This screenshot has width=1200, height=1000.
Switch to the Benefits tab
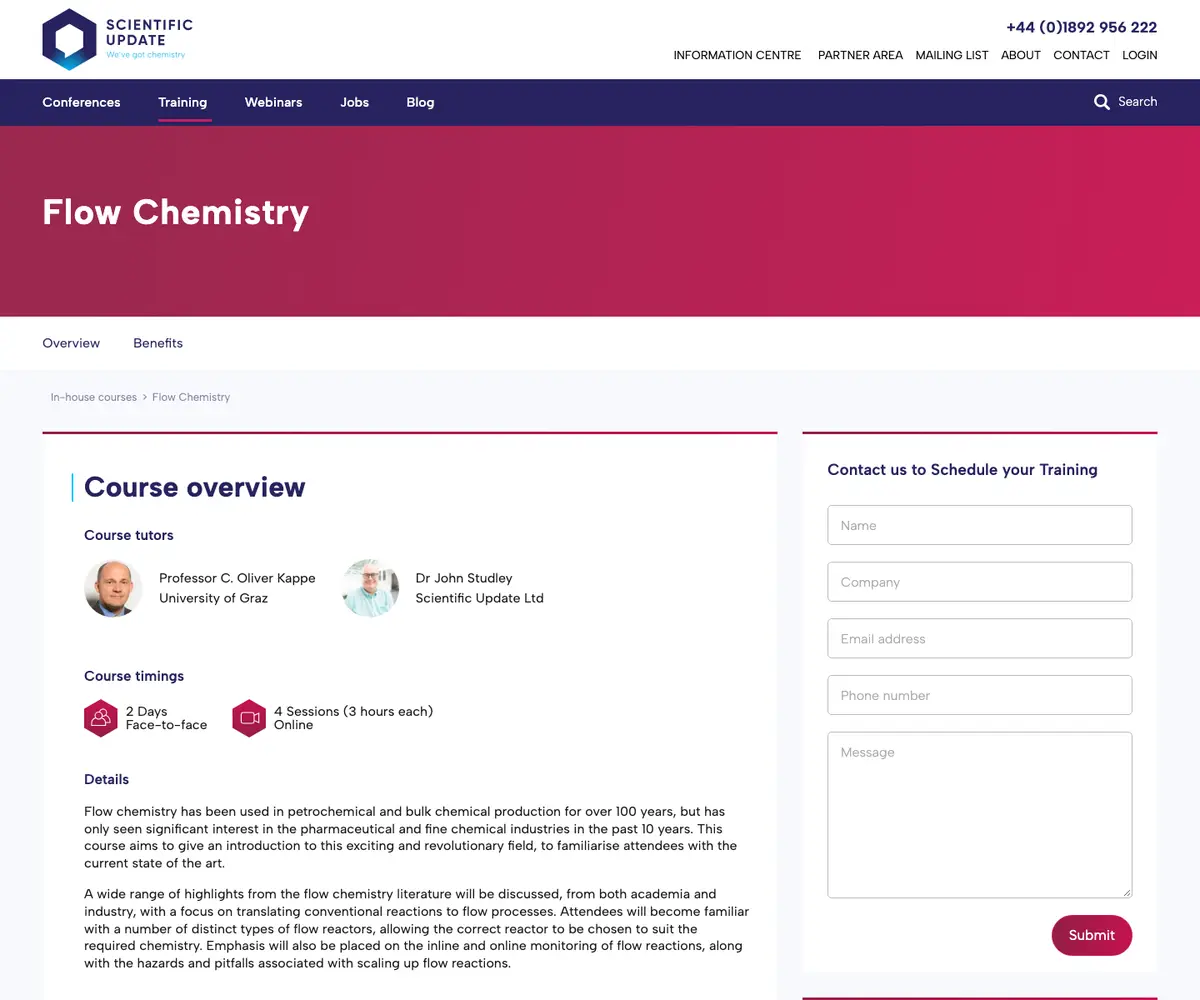pyautogui.click(x=158, y=343)
